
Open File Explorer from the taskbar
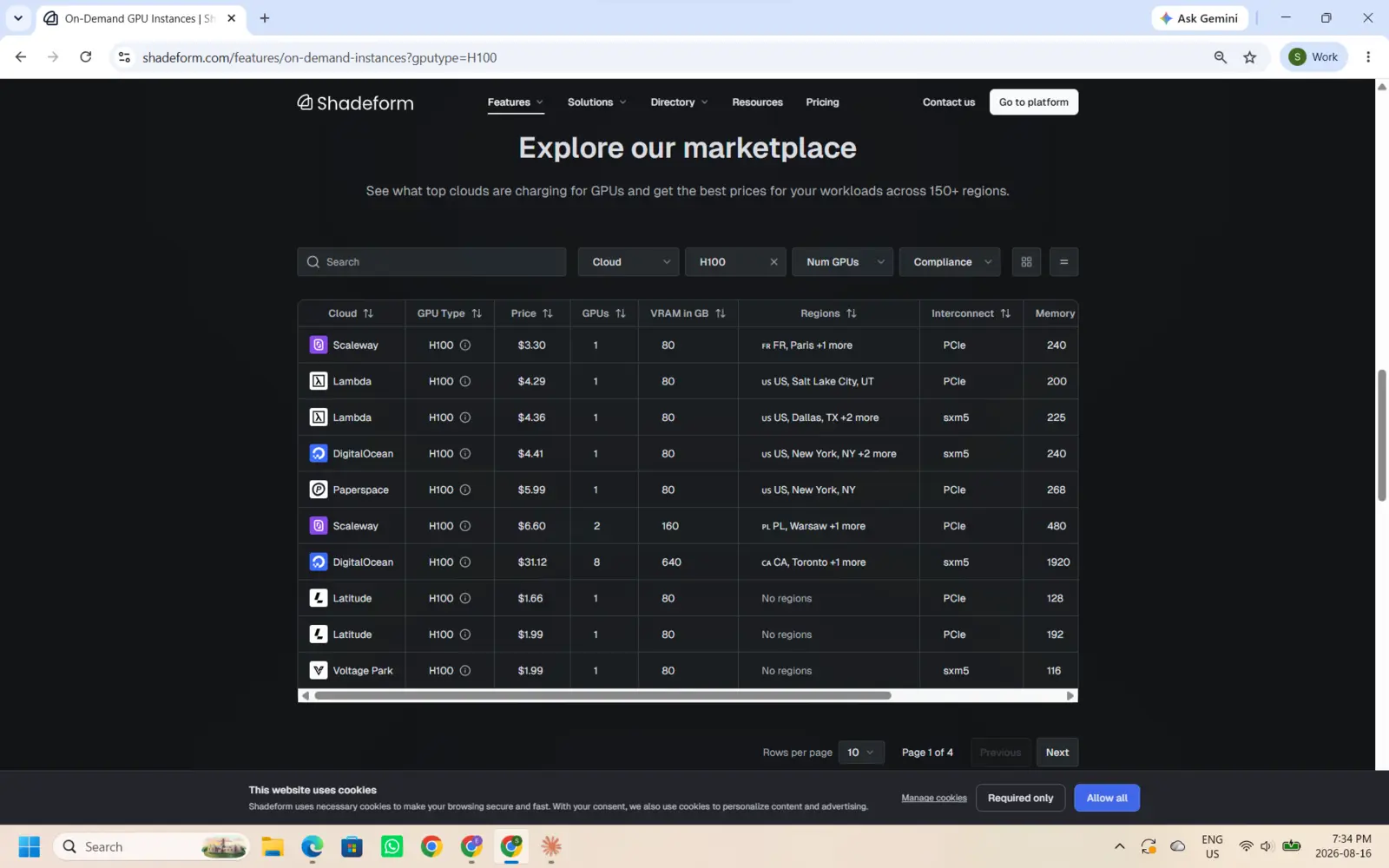[273, 846]
